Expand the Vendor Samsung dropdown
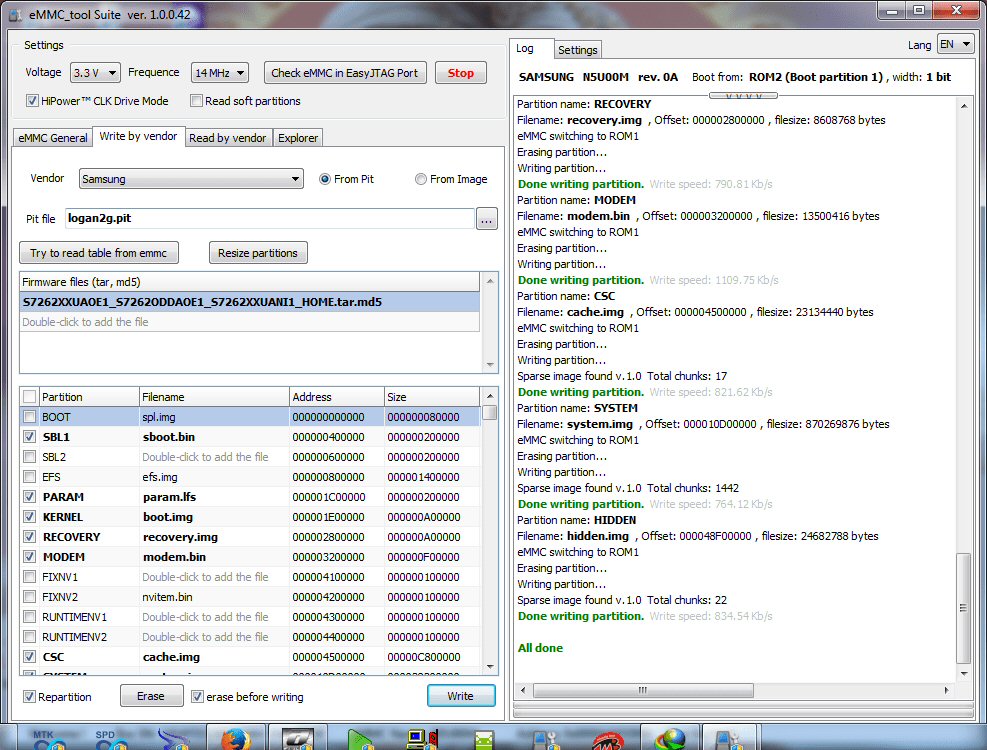The image size is (987, 750). coord(191,179)
